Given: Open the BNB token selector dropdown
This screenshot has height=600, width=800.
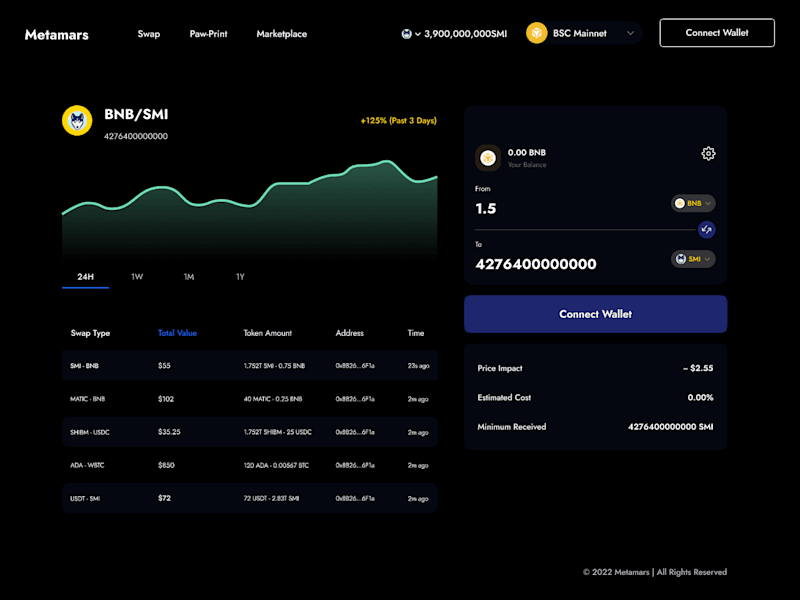Looking at the screenshot, I should [693, 203].
